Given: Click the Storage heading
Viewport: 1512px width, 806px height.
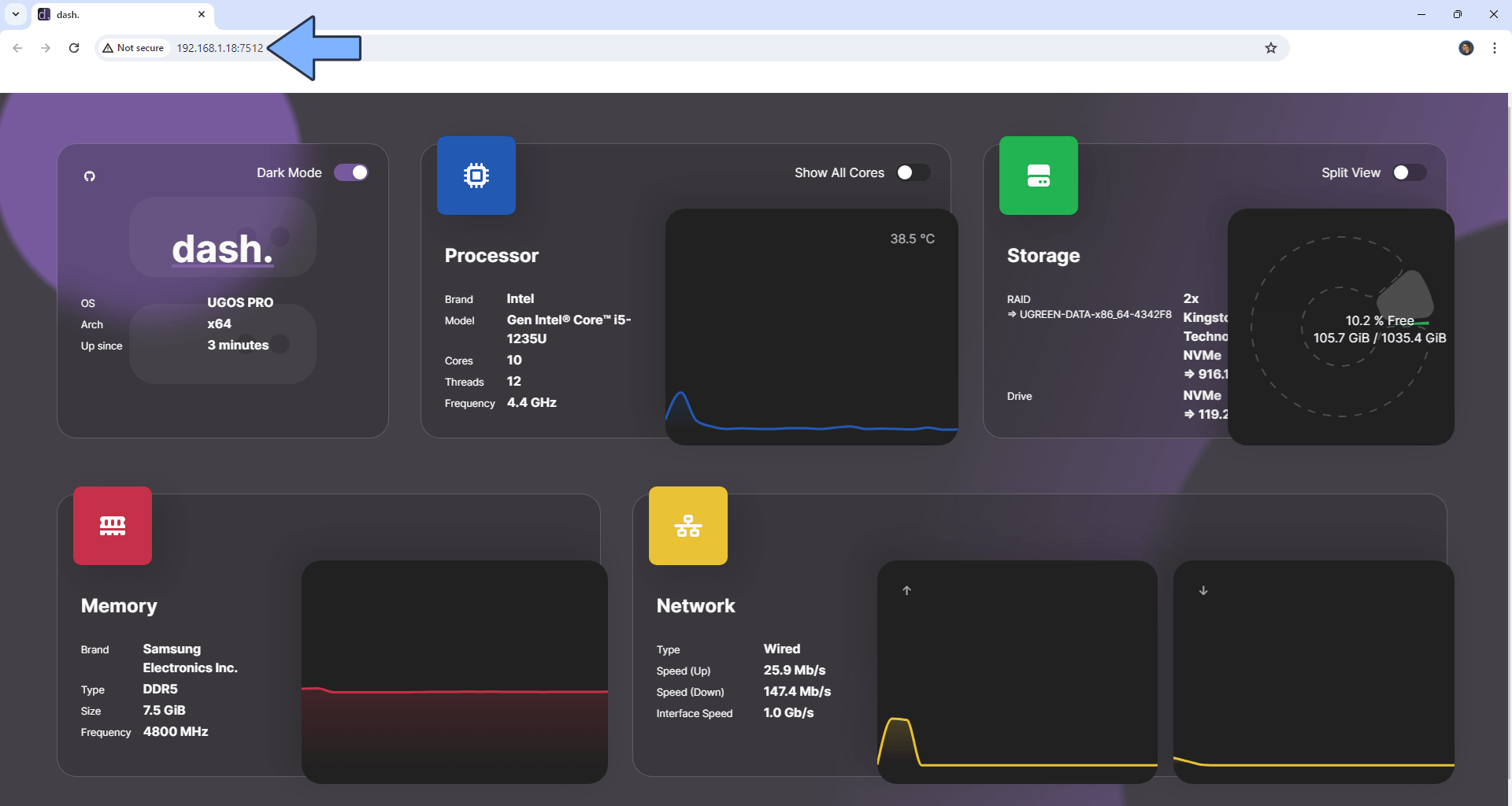Looking at the screenshot, I should (x=1043, y=255).
